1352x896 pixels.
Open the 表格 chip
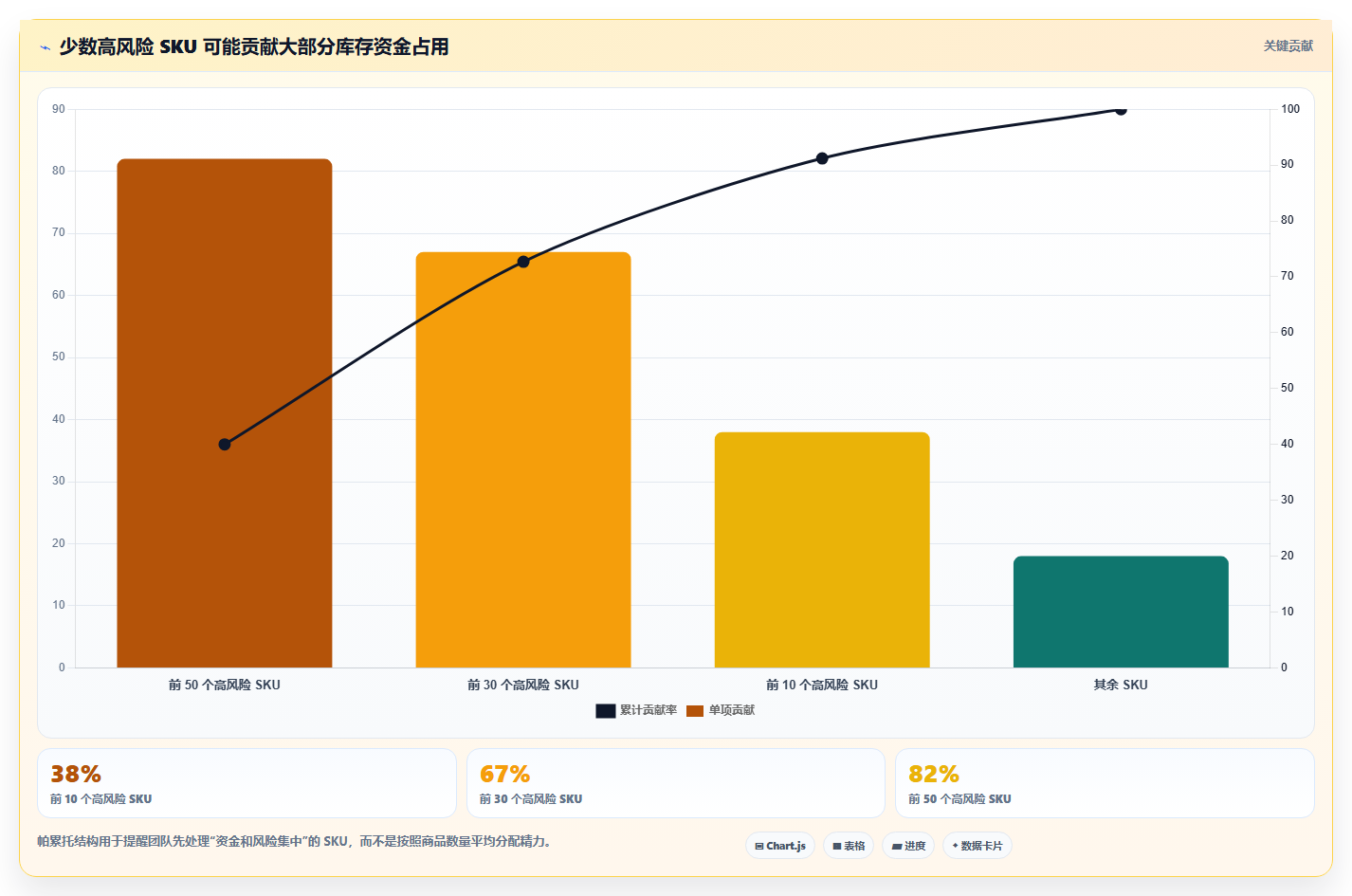click(x=849, y=846)
